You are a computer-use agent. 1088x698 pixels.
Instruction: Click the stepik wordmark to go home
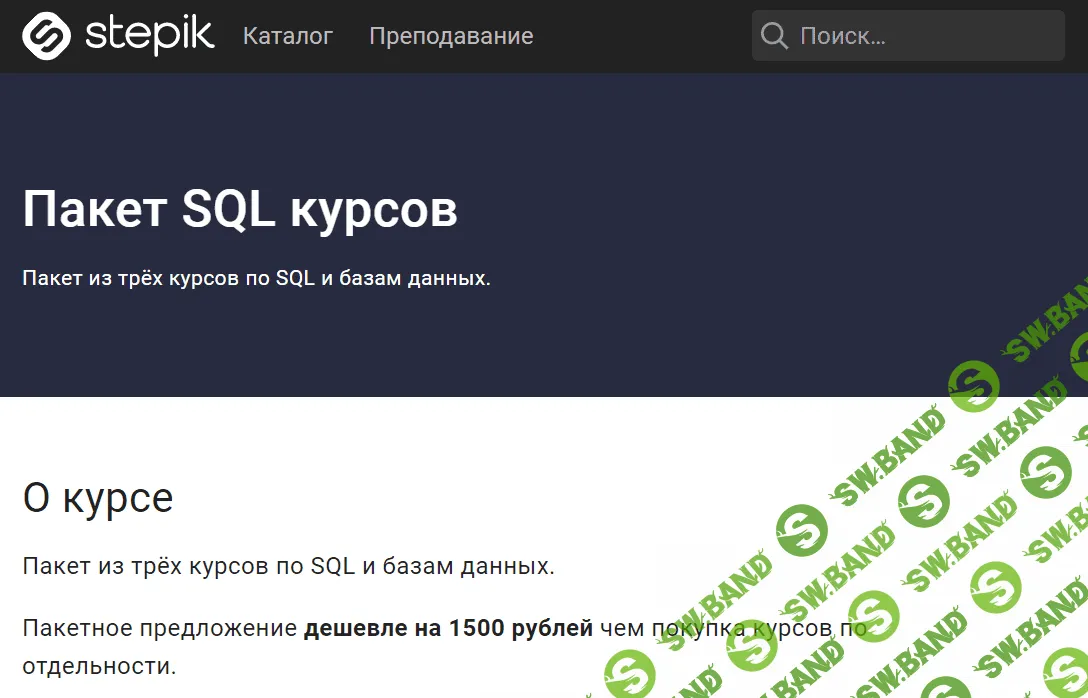click(x=150, y=36)
